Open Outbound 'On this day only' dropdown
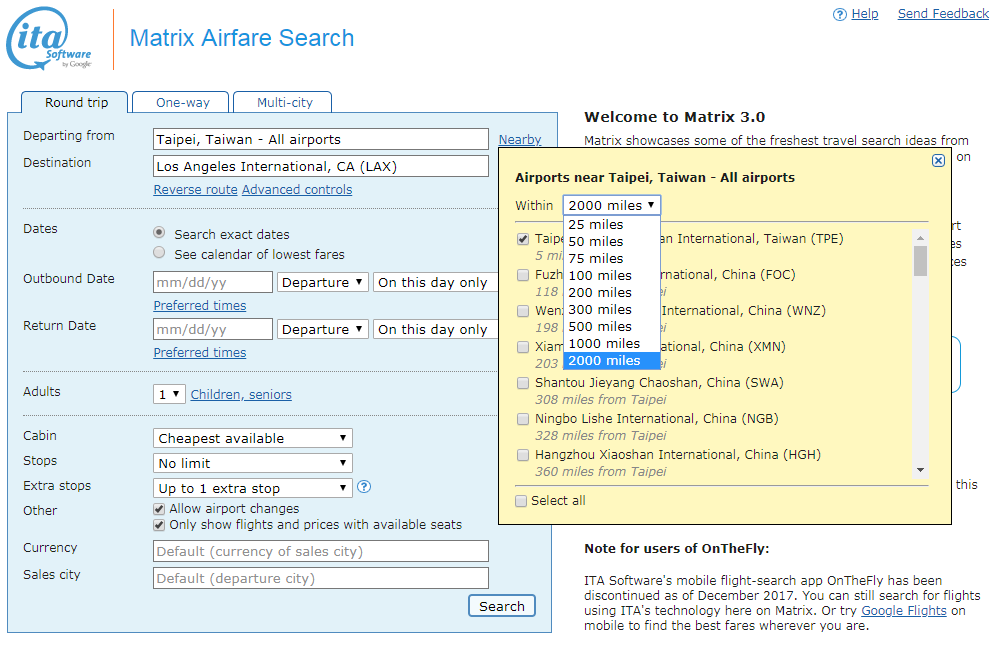 (x=436, y=282)
